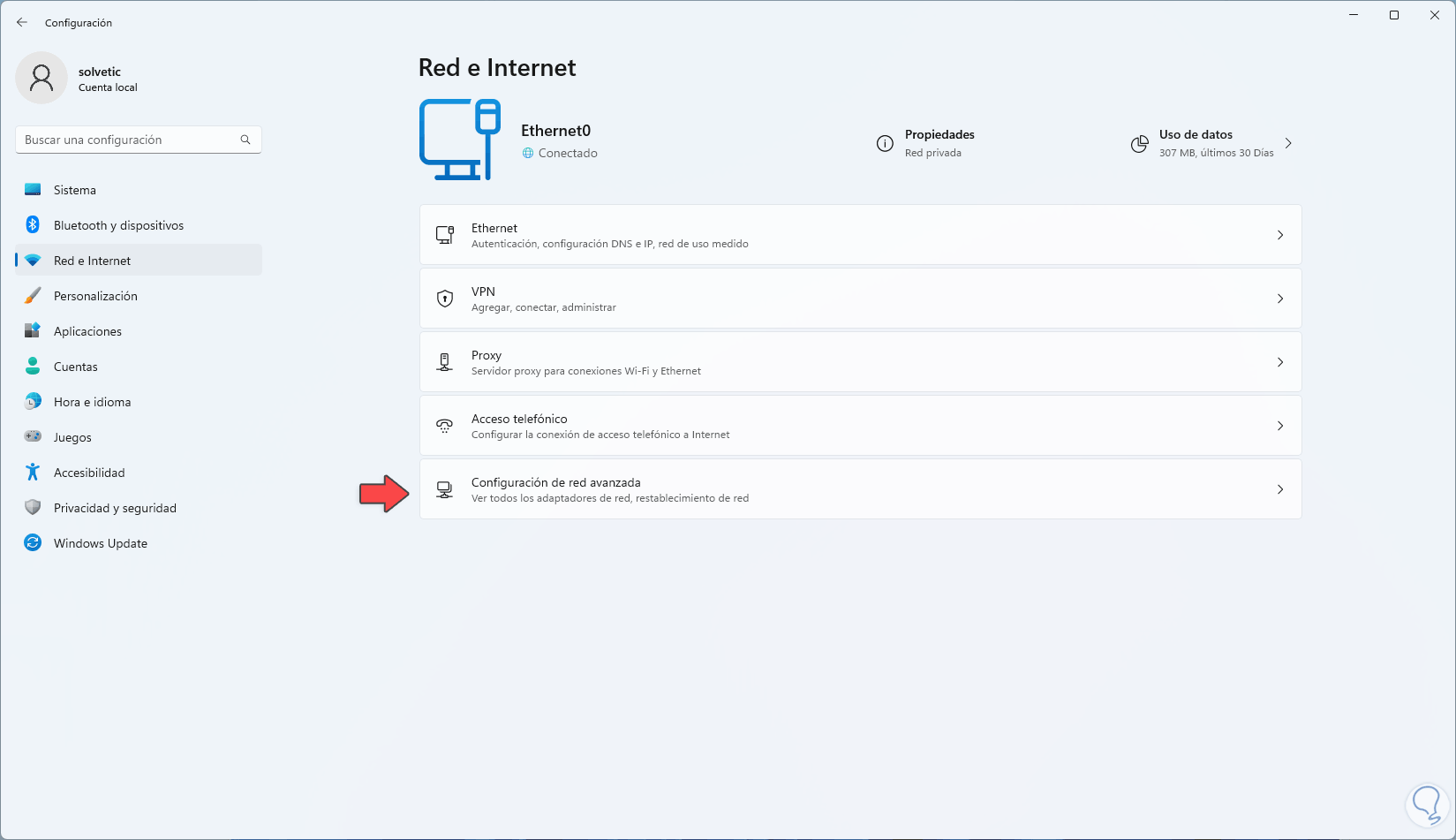Image resolution: width=1456 pixels, height=840 pixels.
Task: Open Cuentas settings section
Action: (139, 367)
